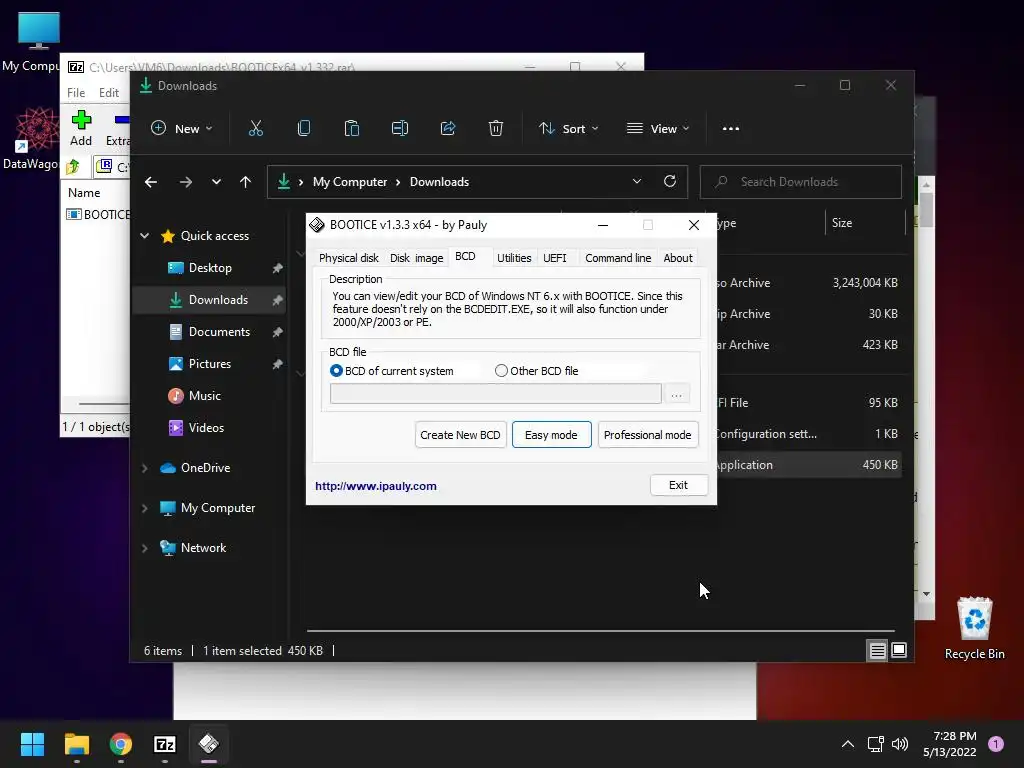
Task: Switch to the Physical disk tab
Action: click(x=349, y=258)
